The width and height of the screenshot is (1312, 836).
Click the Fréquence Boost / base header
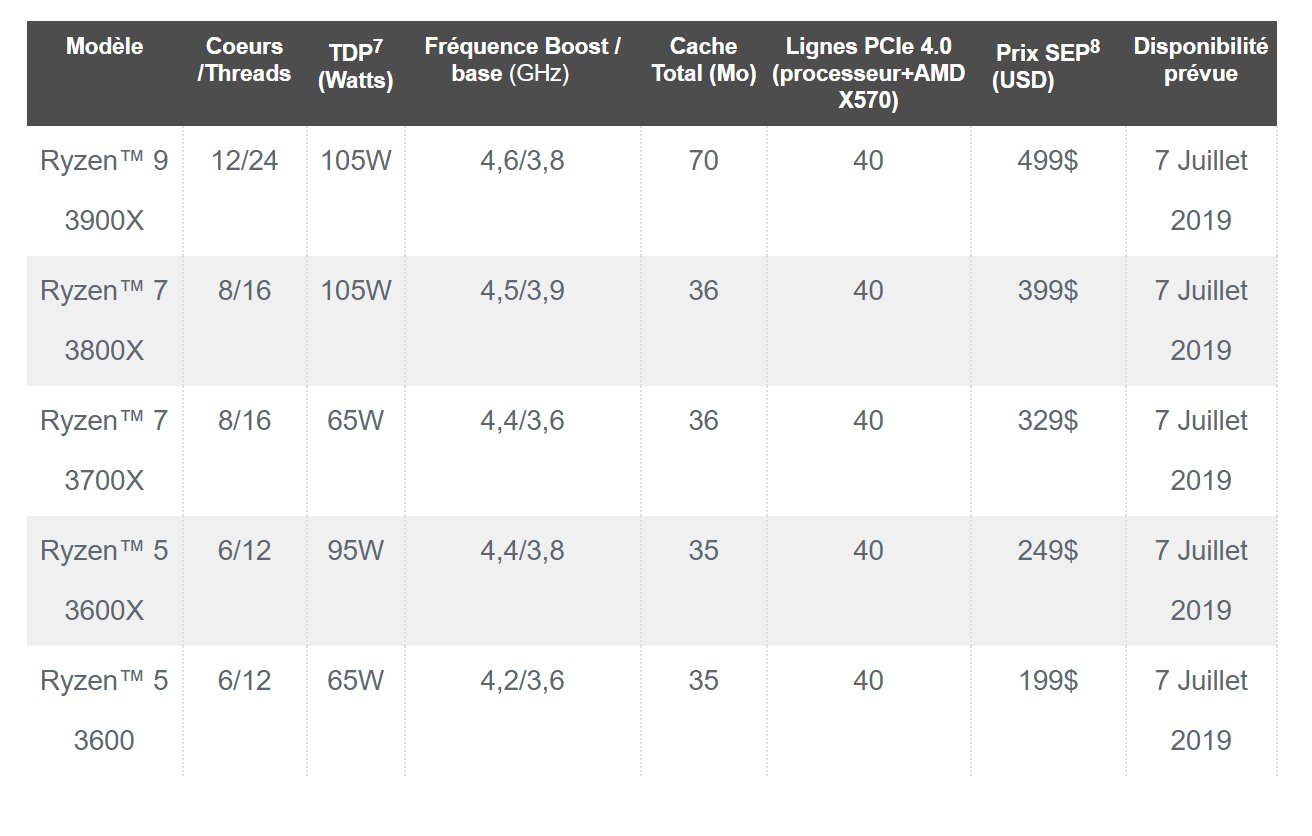coord(522,60)
